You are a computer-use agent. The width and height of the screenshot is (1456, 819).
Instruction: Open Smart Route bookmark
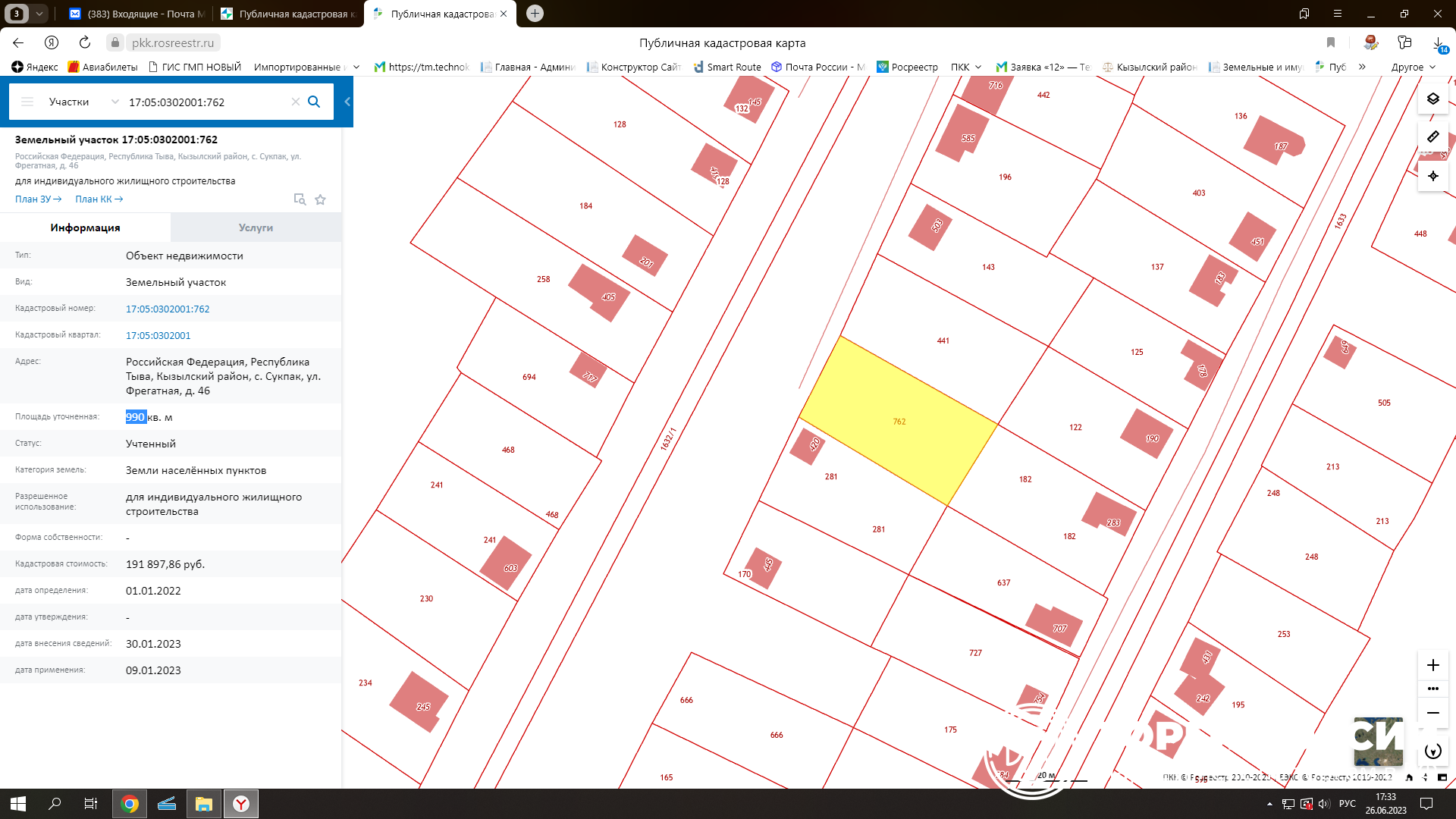point(727,67)
